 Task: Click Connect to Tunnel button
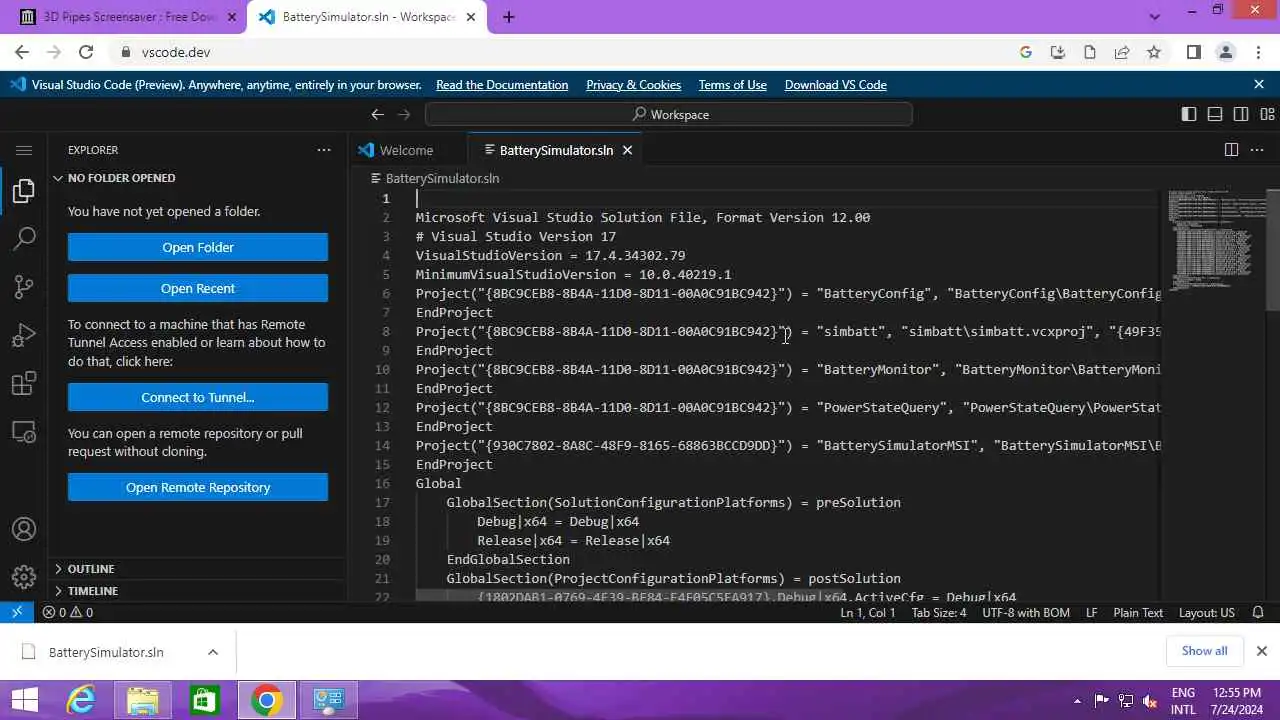pyautogui.click(x=198, y=397)
